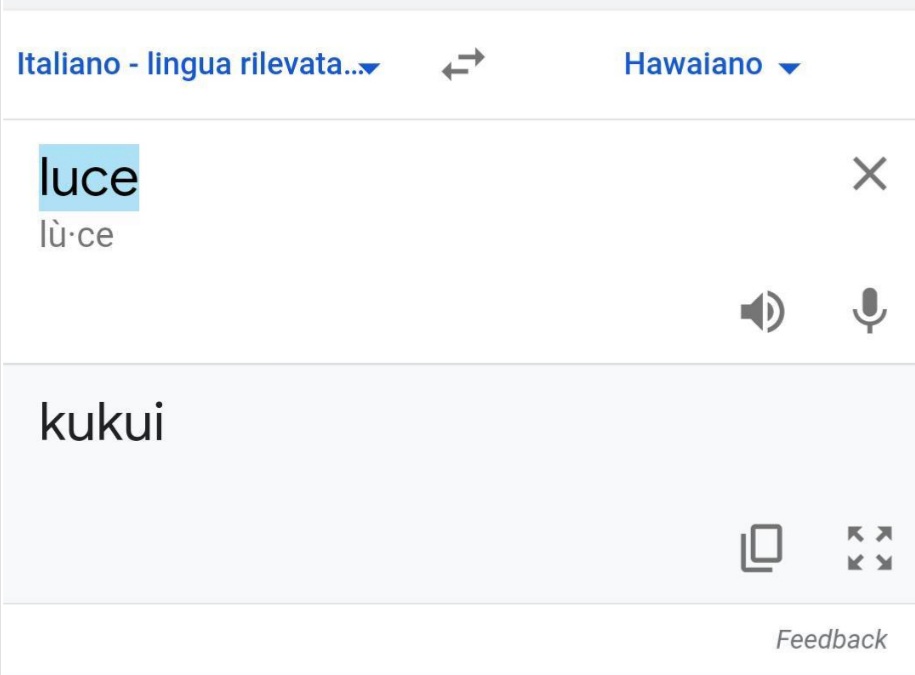Screen dimensions: 915x675
Task: Click the phonetic spelling lù·ce
Action: 76,236
